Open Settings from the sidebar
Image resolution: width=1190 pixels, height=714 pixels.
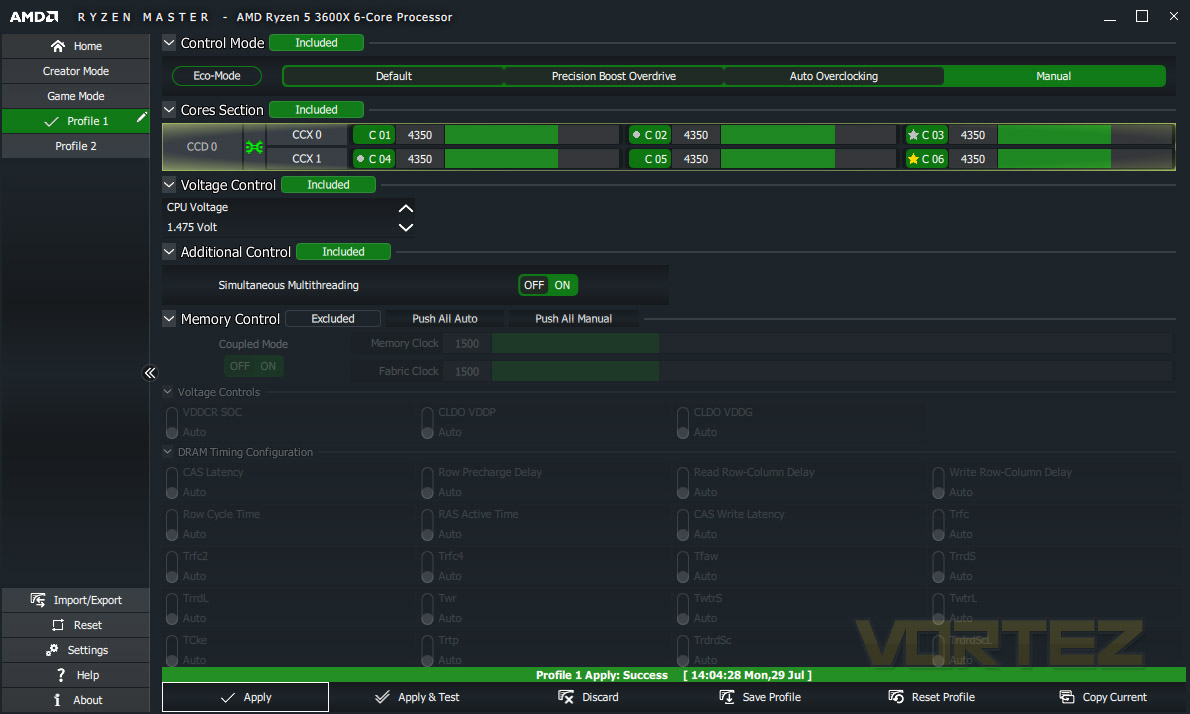(76, 650)
